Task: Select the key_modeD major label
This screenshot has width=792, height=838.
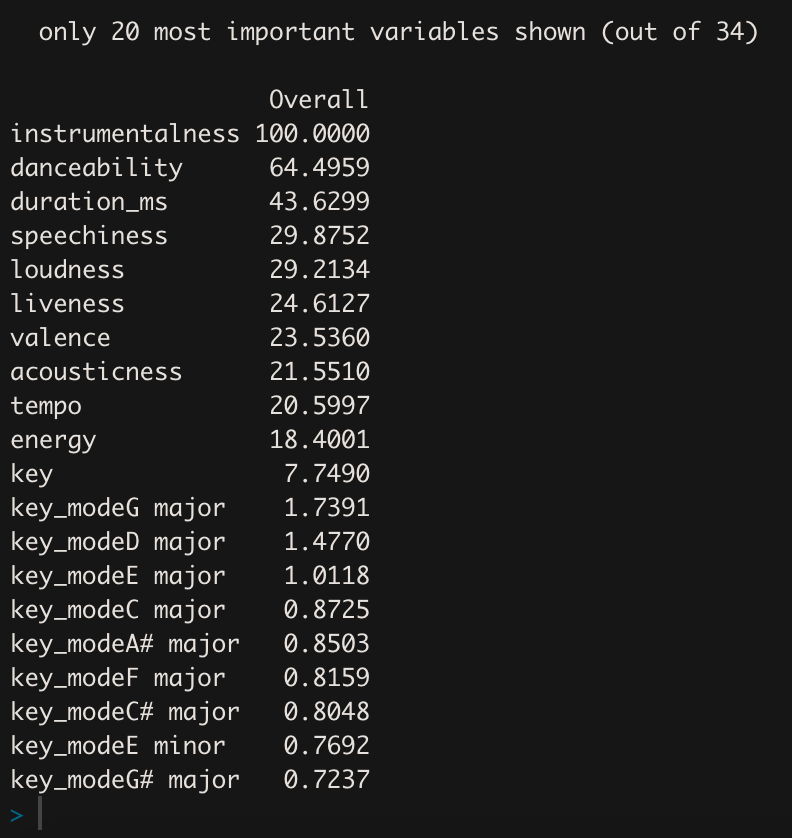Action: point(118,542)
